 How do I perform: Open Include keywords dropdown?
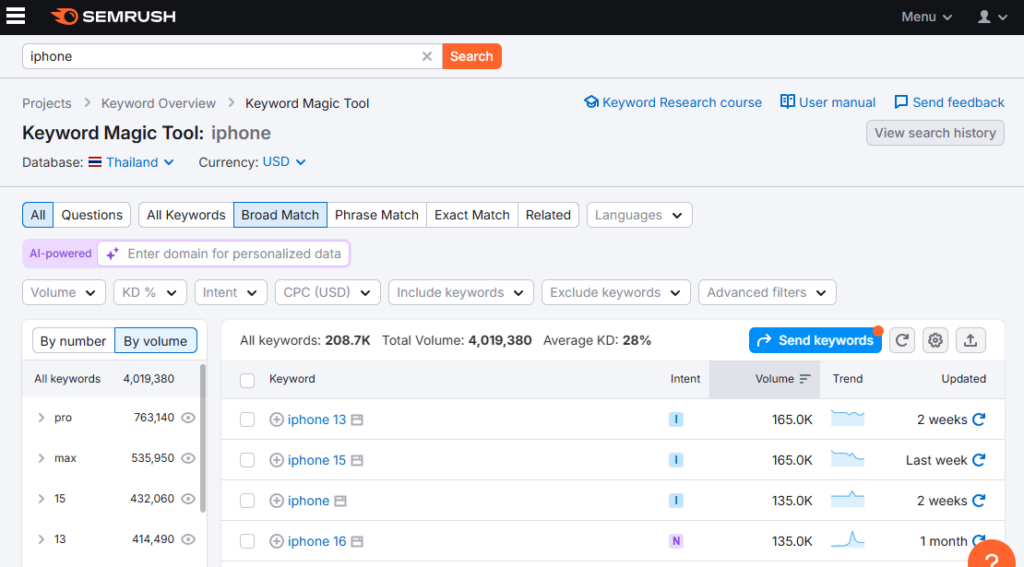click(460, 292)
